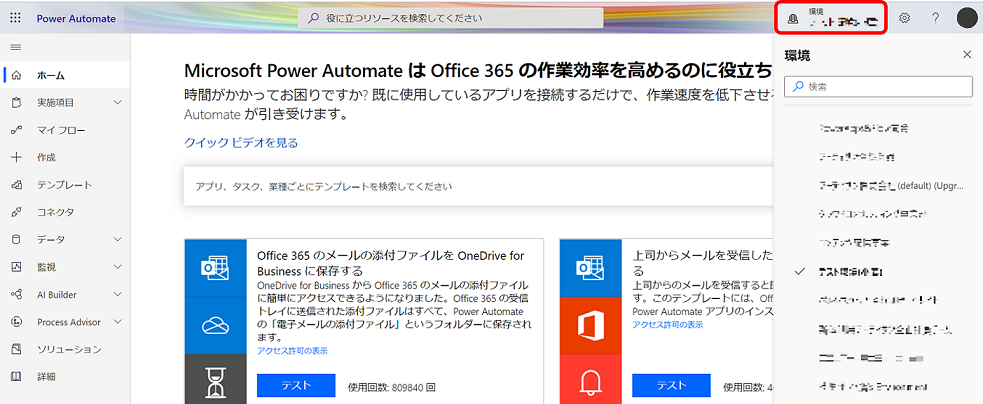This screenshot has width=983, height=404.
Task: Click the Process Advisor icon
Action: [x=17, y=322]
